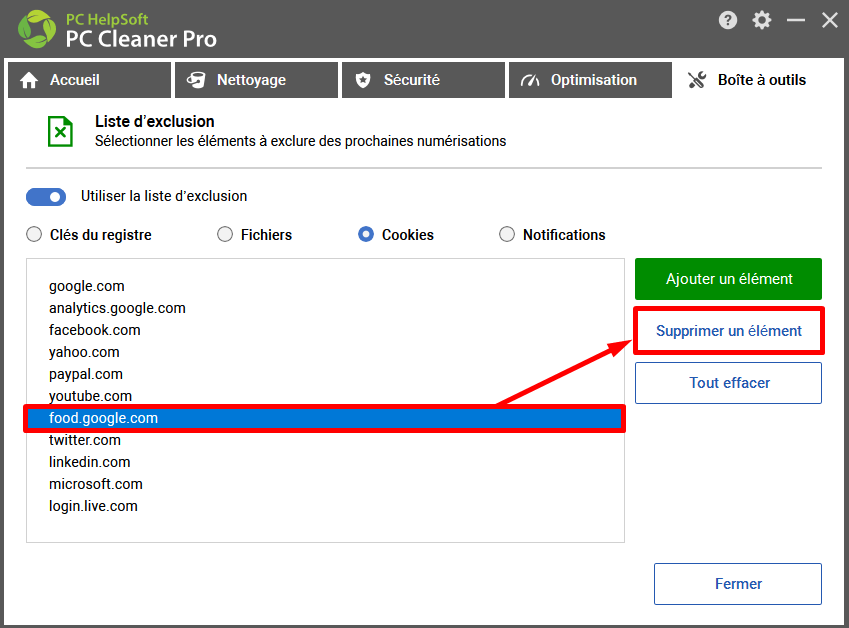Click the wrench icon on Boîte à outils
The width and height of the screenshot is (849, 628).
pos(697,80)
